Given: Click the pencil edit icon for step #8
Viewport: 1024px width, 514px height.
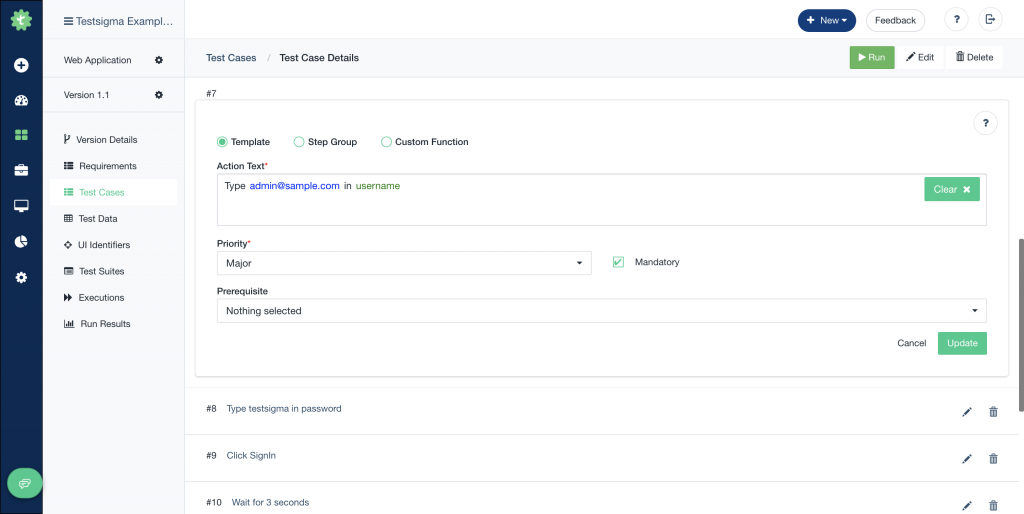Looking at the screenshot, I should point(967,411).
